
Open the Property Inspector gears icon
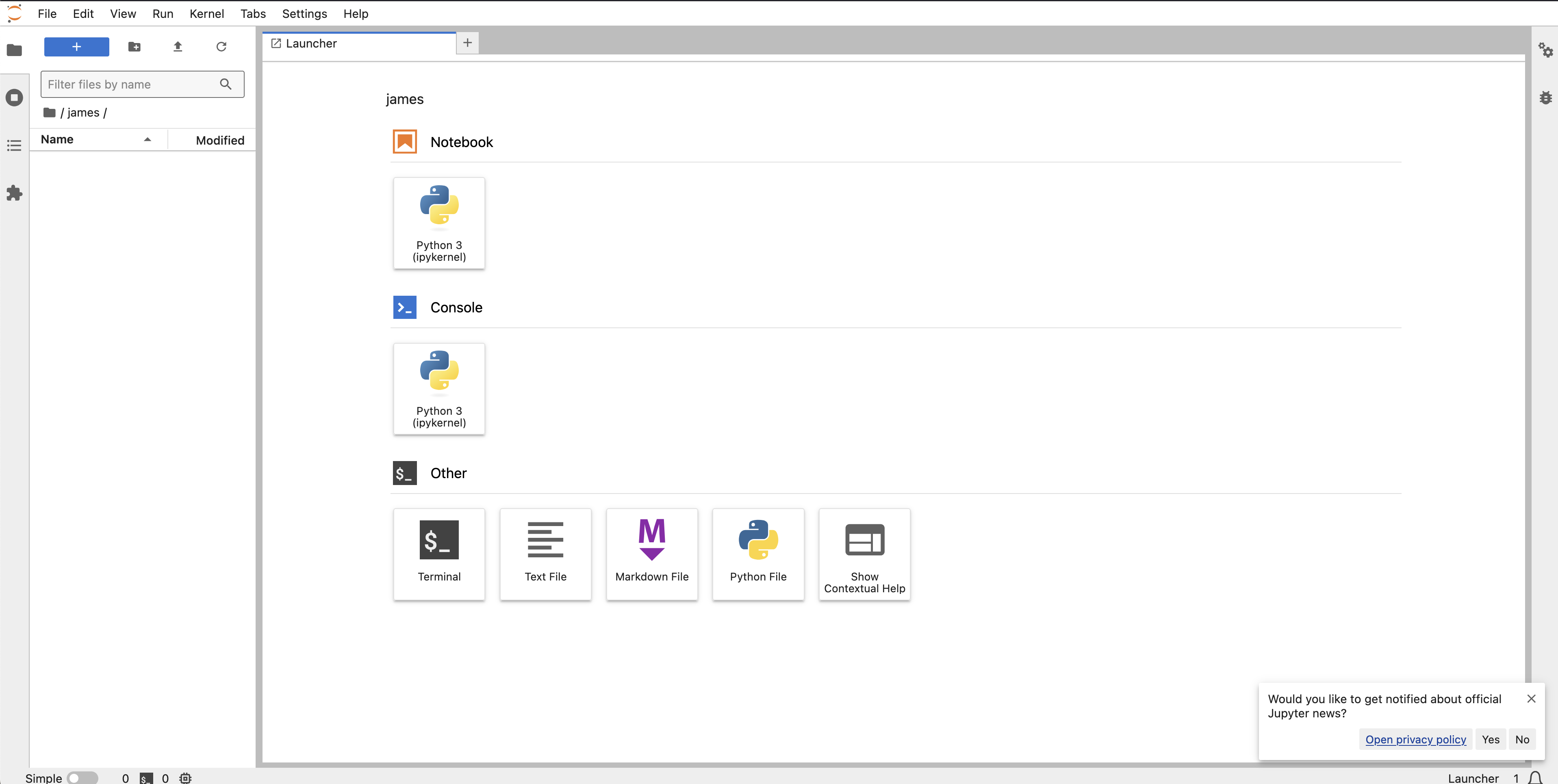pos(1545,50)
